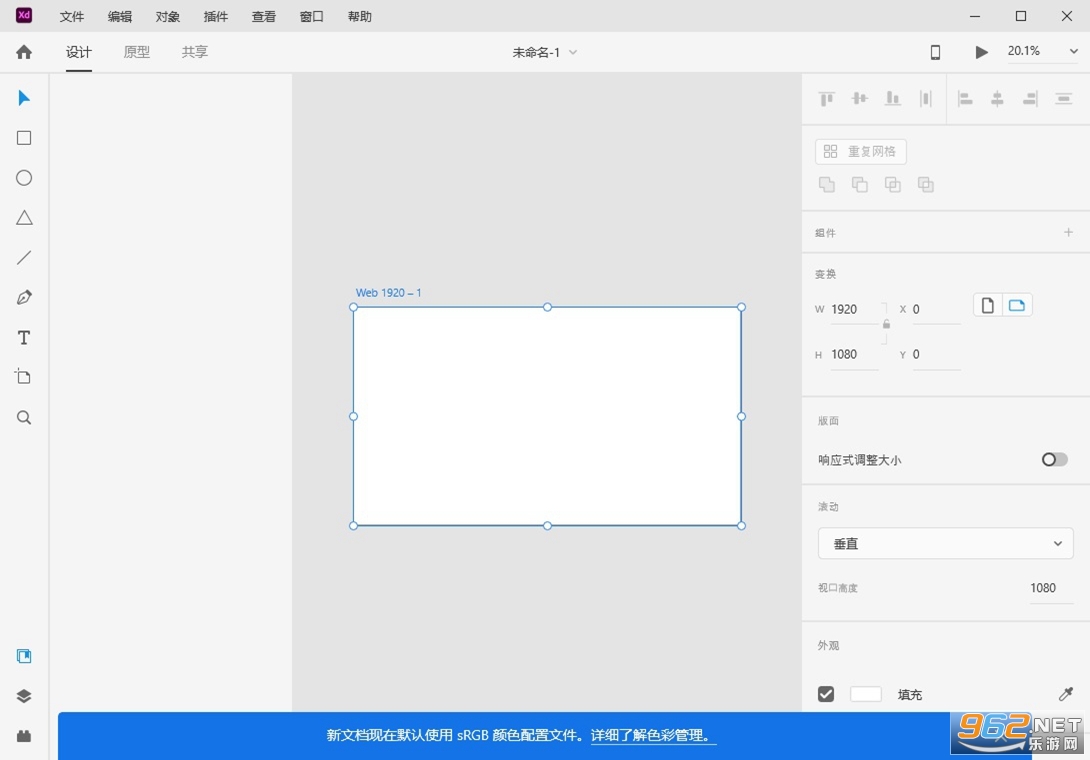This screenshot has width=1090, height=760.
Task: Open the 帮助 menu
Action: click(x=359, y=17)
